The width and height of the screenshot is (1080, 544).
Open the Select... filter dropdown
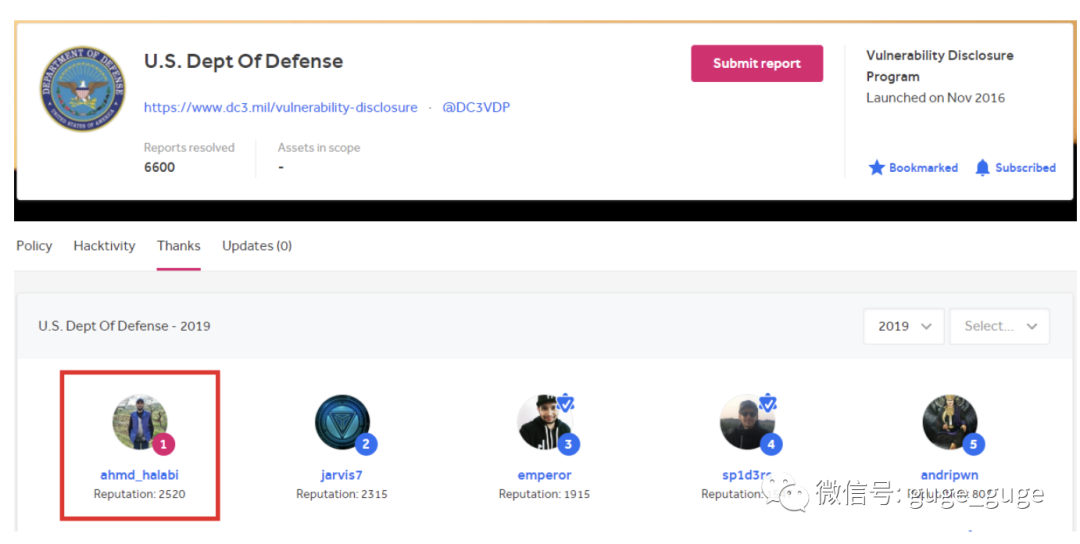click(x=999, y=326)
